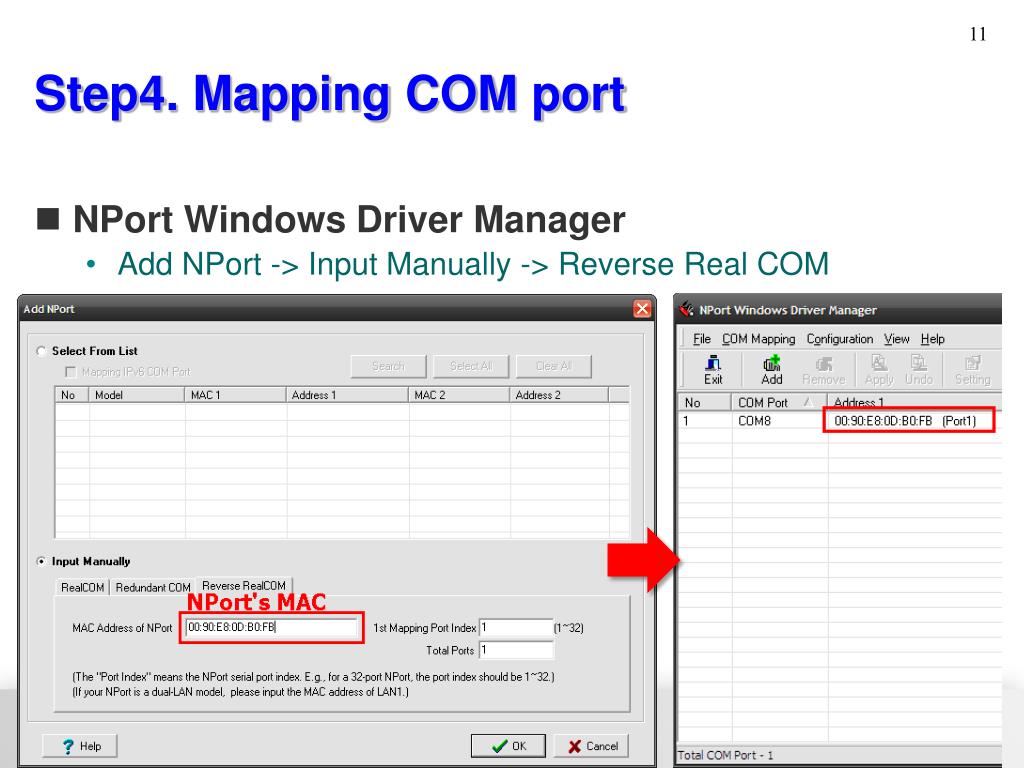The width and height of the screenshot is (1024, 768).
Task: Click the OK button
Action: tap(508, 746)
